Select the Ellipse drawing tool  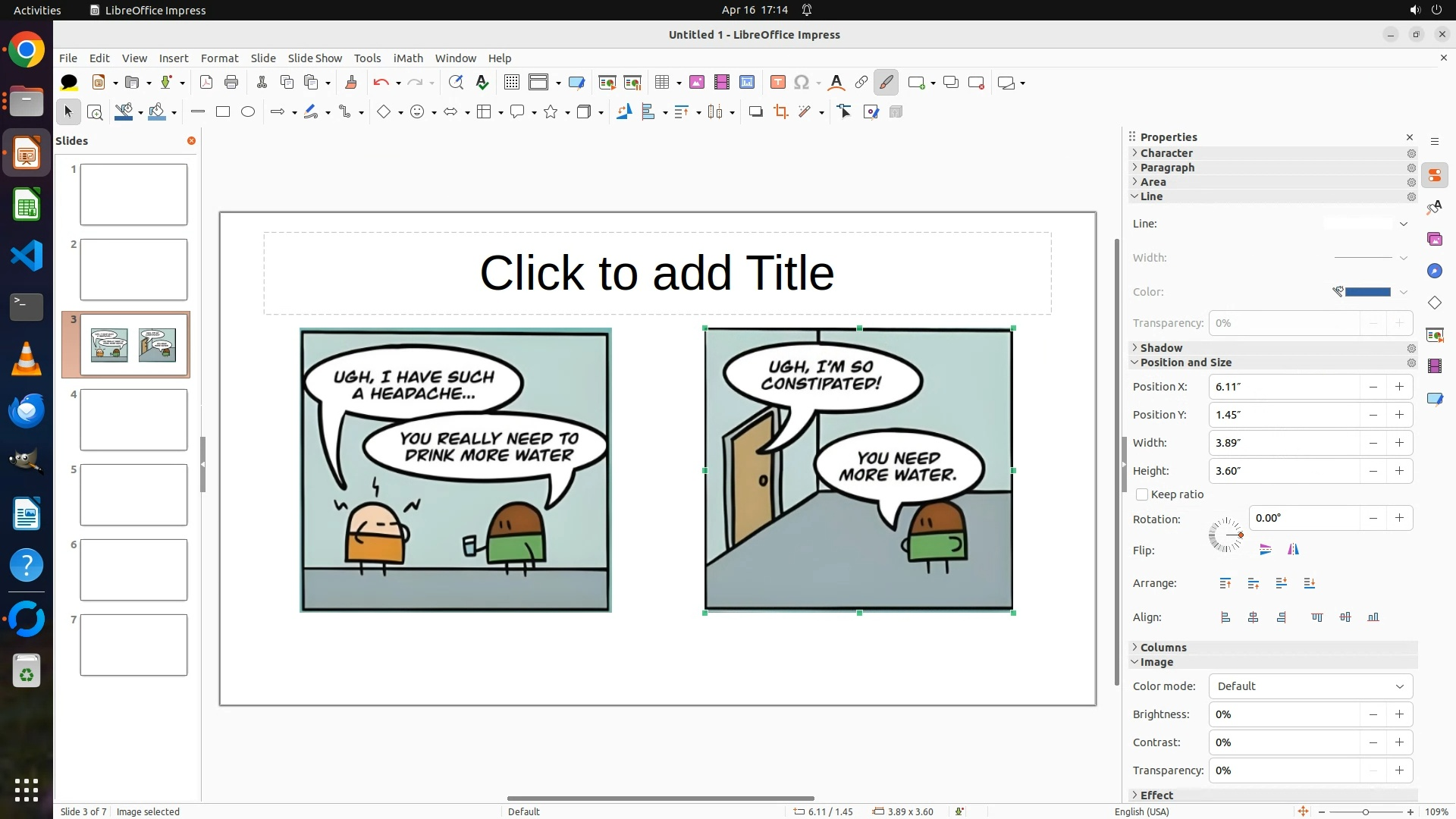[x=247, y=112]
